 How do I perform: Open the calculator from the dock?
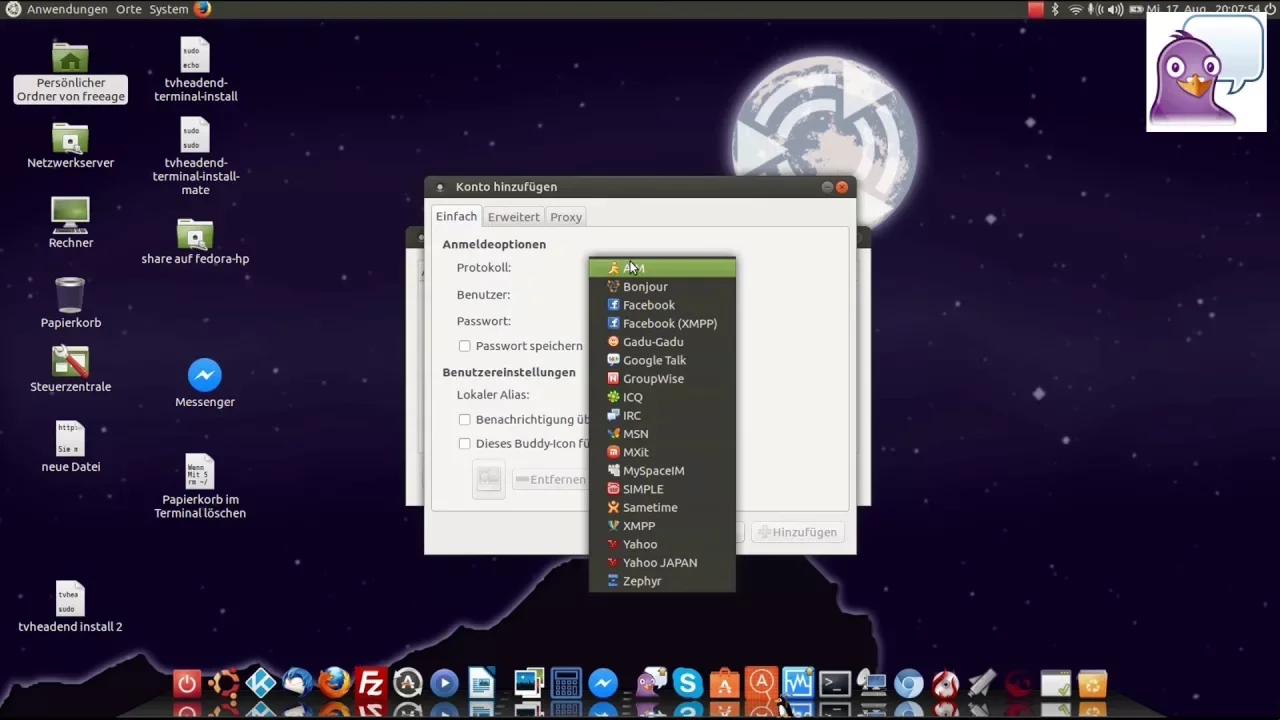[x=566, y=684]
